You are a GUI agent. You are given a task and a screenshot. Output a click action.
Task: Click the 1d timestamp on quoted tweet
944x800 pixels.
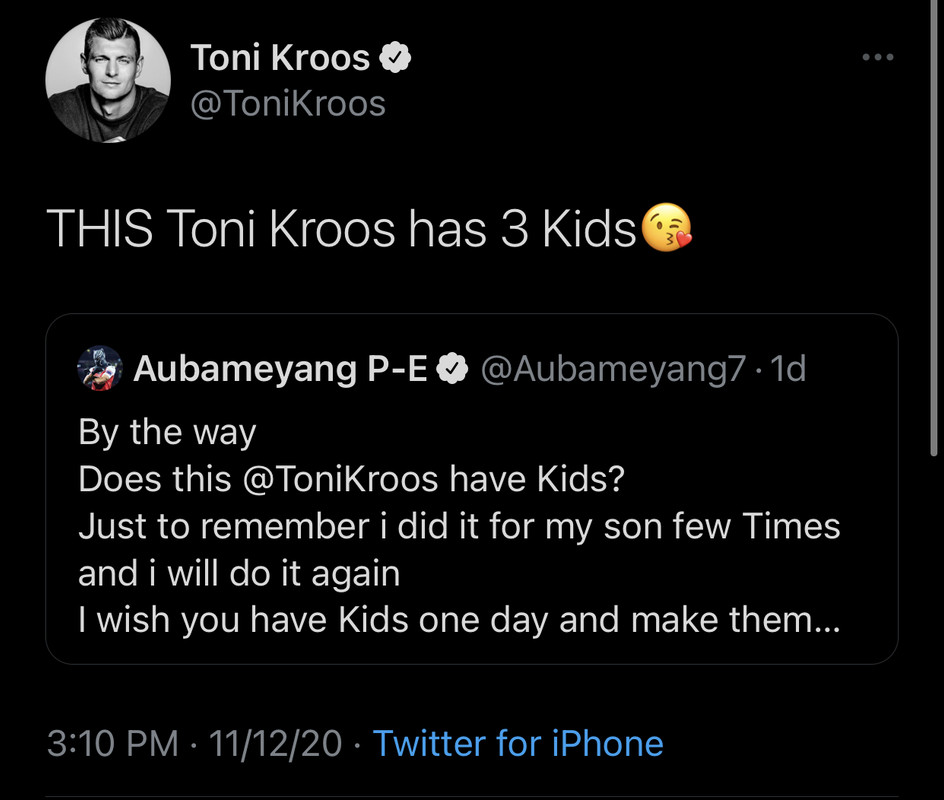pos(790,370)
